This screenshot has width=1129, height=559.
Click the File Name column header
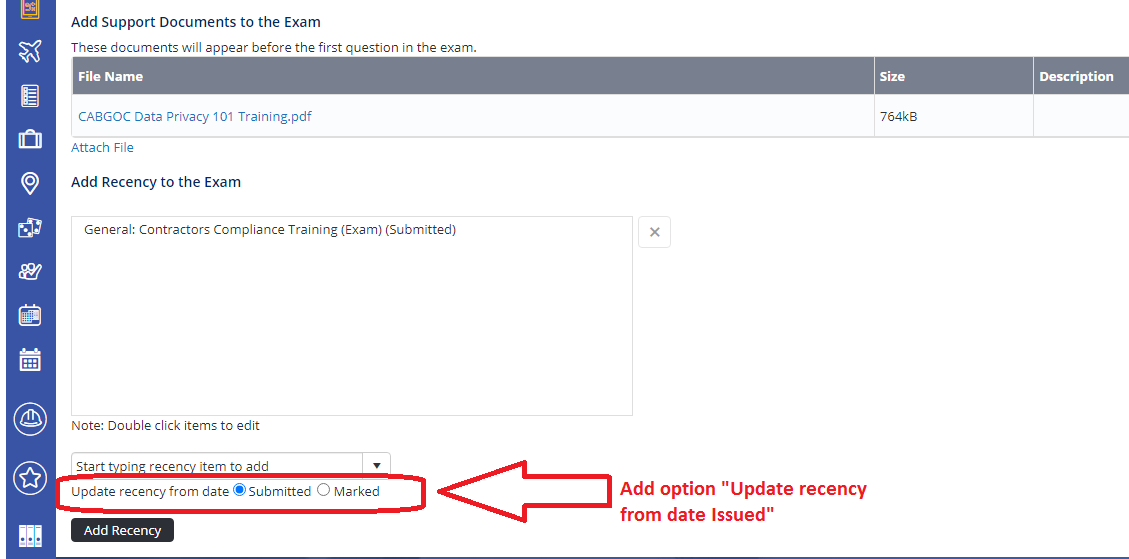[111, 76]
